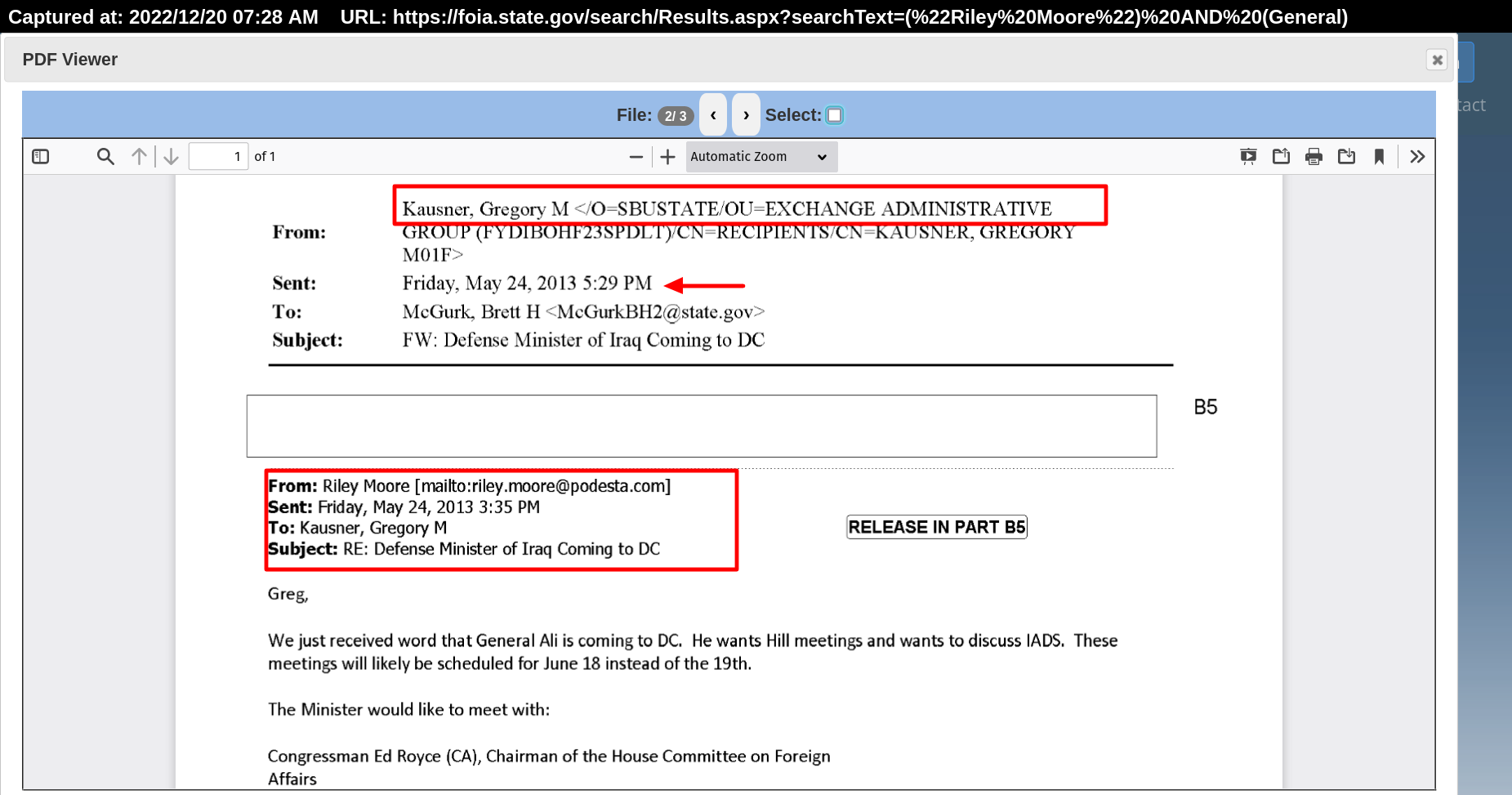Switch to presentation mode
Screen dimensions: 1512x795
1248,156
